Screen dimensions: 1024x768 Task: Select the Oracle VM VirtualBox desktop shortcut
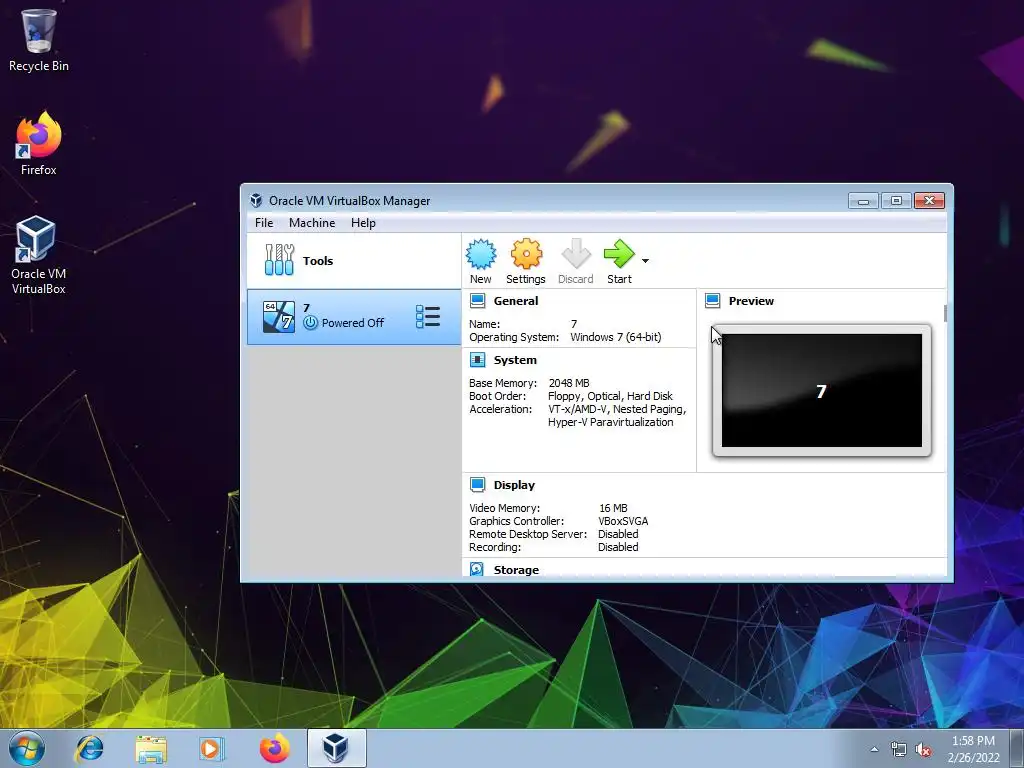click(39, 255)
